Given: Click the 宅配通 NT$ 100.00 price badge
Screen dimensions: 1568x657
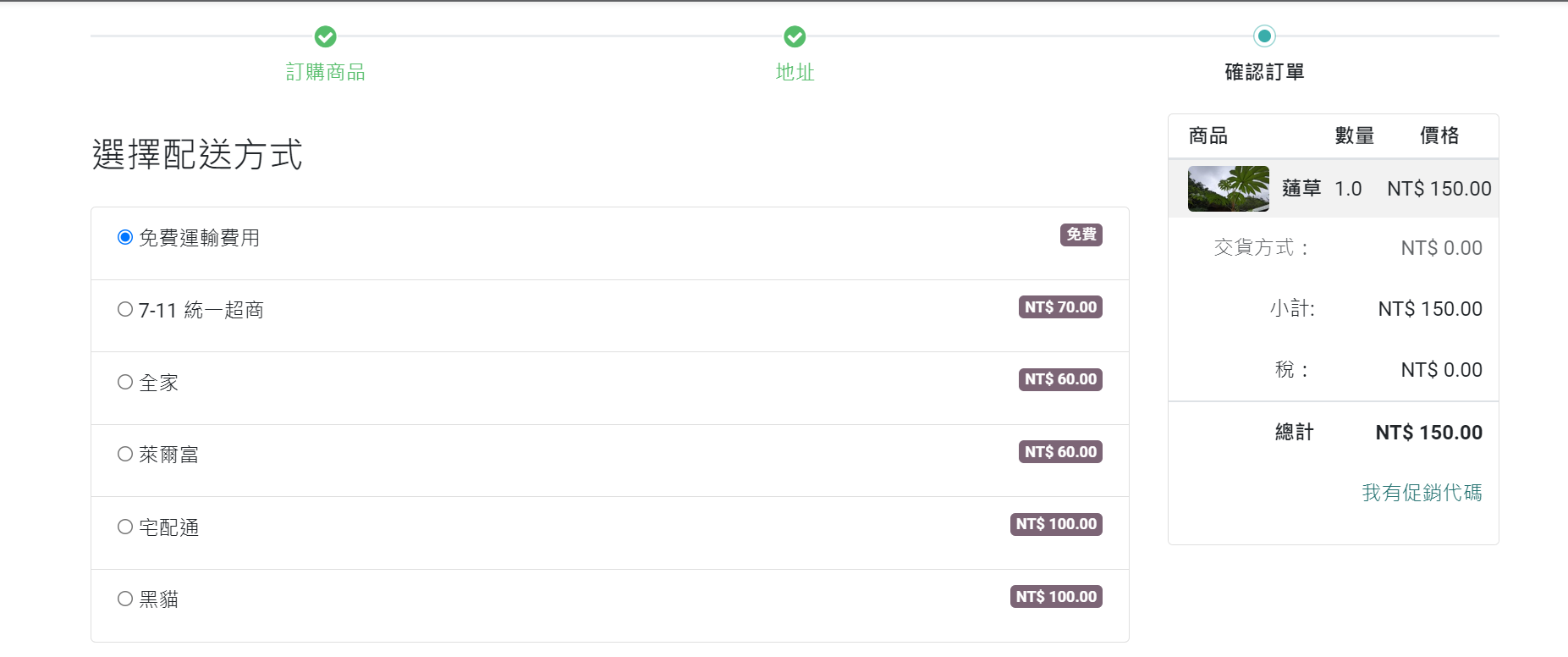Looking at the screenshot, I should point(1056,524).
